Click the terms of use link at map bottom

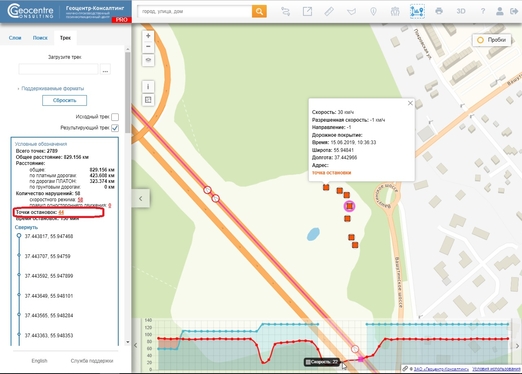tap(496, 369)
